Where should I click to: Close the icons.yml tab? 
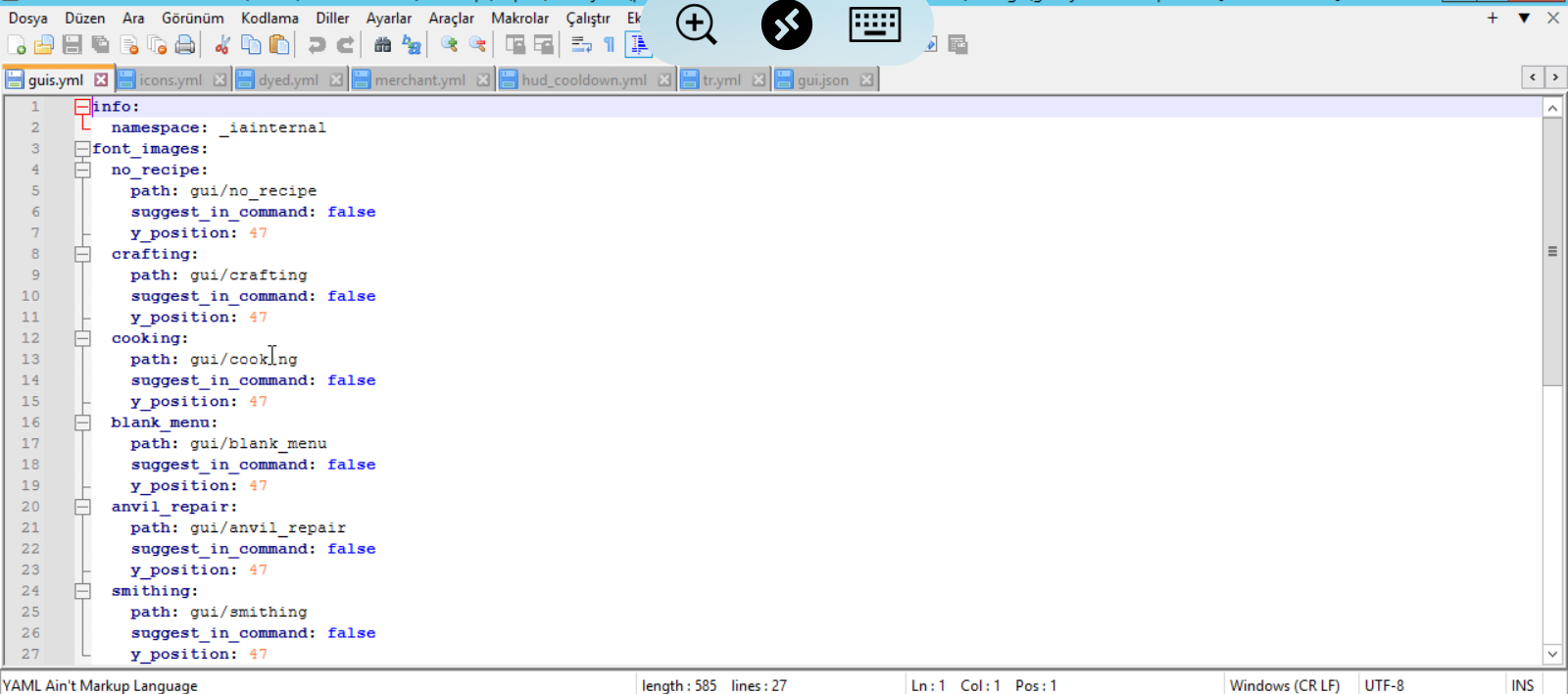(x=220, y=80)
